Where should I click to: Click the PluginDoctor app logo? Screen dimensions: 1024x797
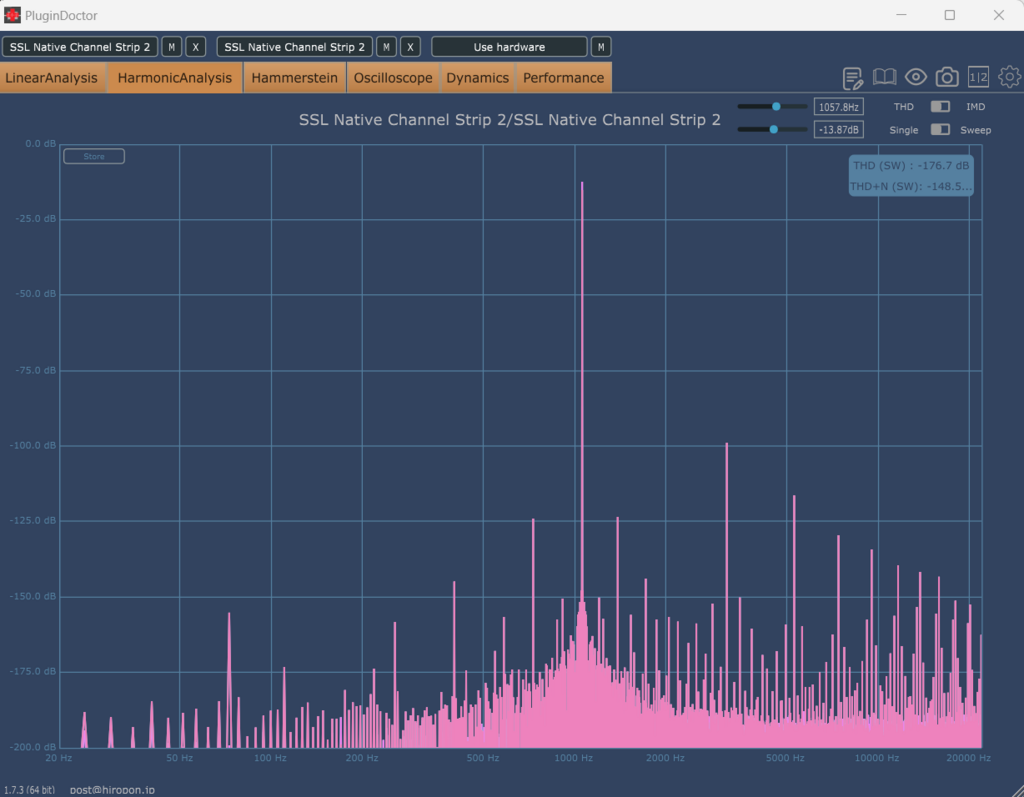(12, 14)
